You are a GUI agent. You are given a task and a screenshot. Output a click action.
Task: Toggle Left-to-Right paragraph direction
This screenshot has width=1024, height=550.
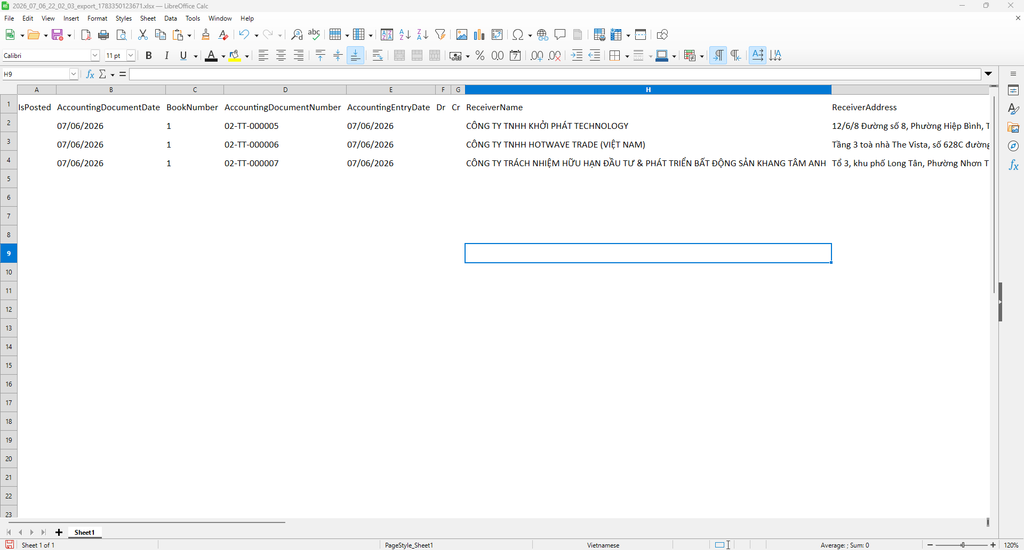click(718, 56)
